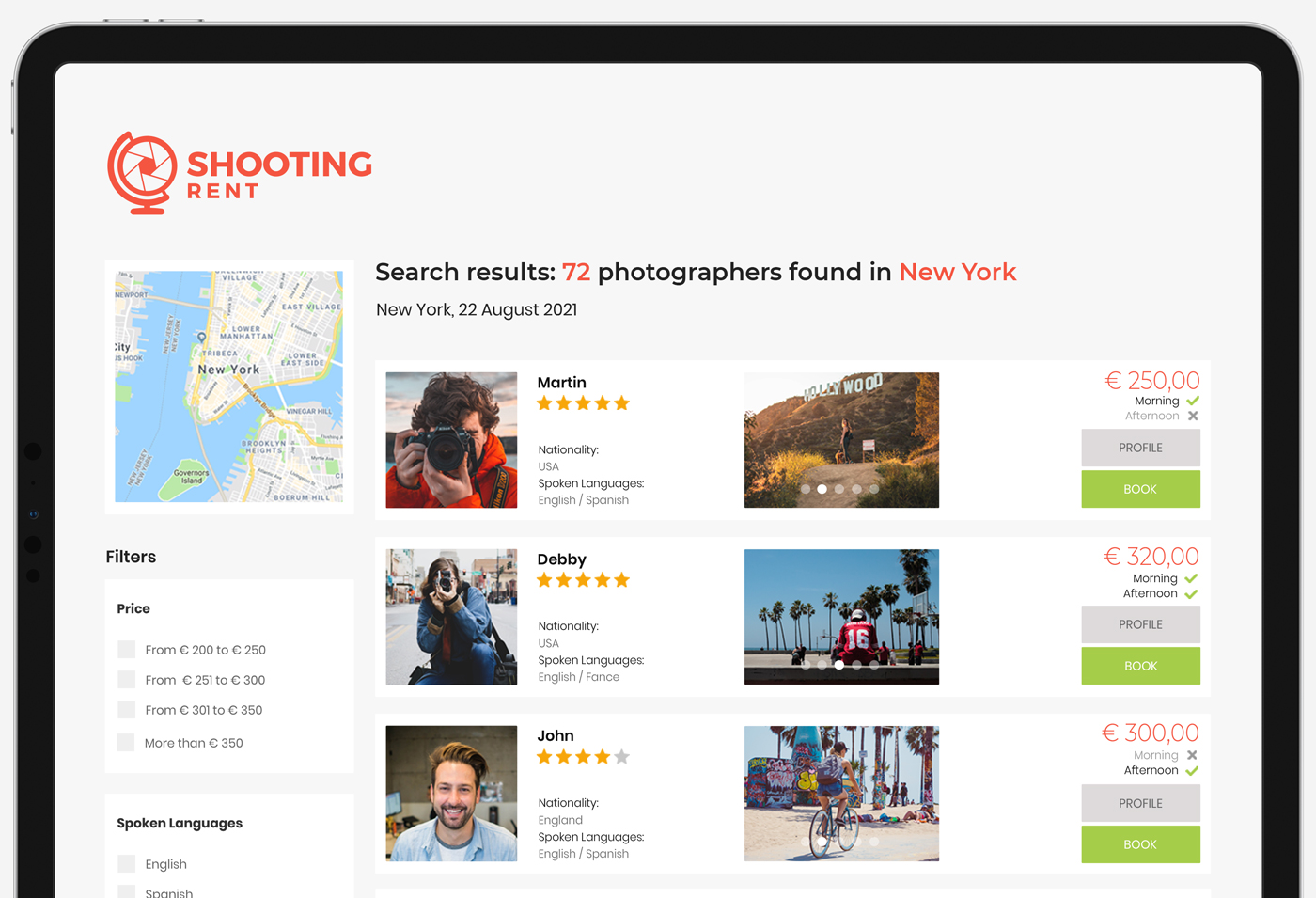Click the Martin name heading
The image size is (1316, 898).
pyautogui.click(x=561, y=383)
